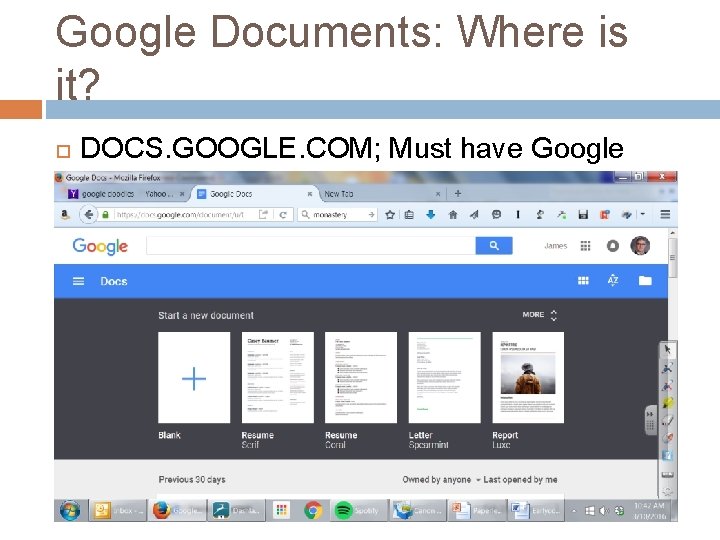The width and height of the screenshot is (720, 540).
Task: Open the Resume Coral template
Action: point(361,377)
